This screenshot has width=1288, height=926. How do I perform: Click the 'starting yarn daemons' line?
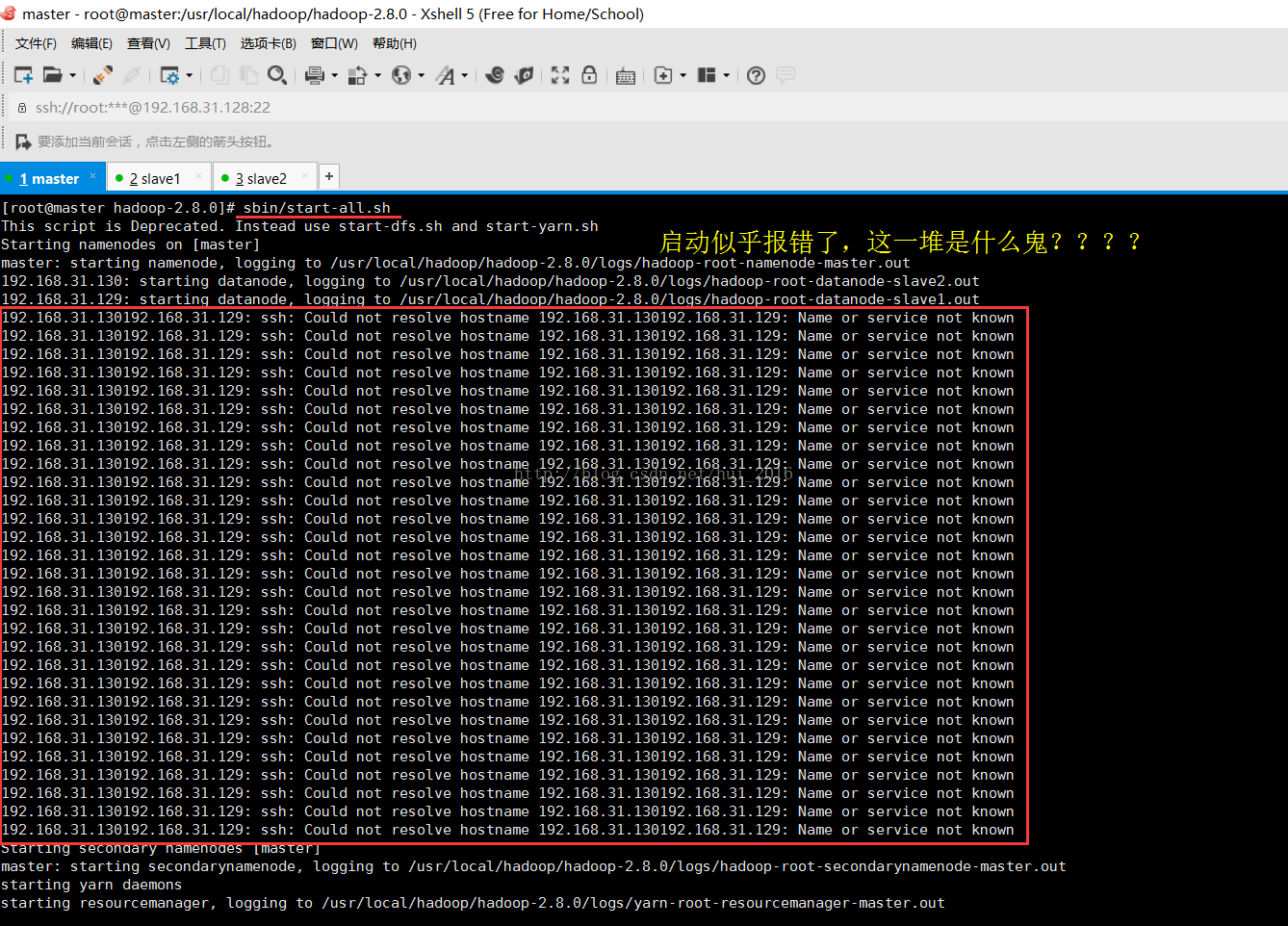(x=91, y=885)
